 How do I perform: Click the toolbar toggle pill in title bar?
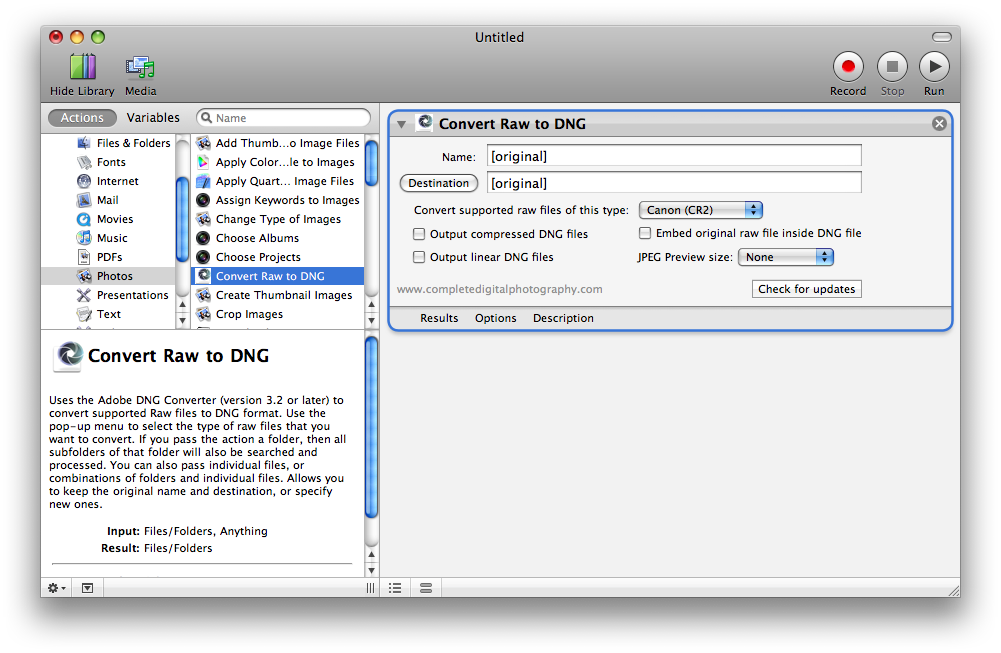pos(942,37)
